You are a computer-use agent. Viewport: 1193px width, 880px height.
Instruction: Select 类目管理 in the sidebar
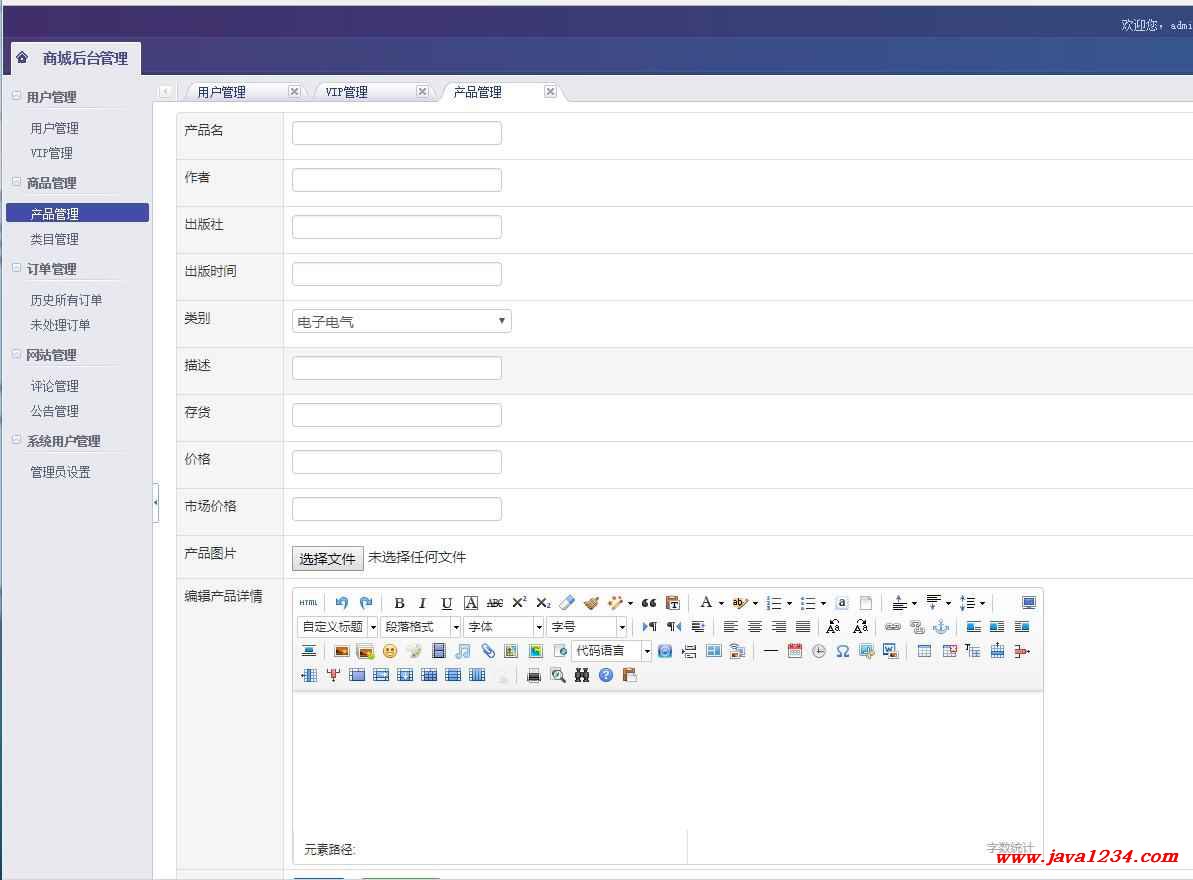54,239
